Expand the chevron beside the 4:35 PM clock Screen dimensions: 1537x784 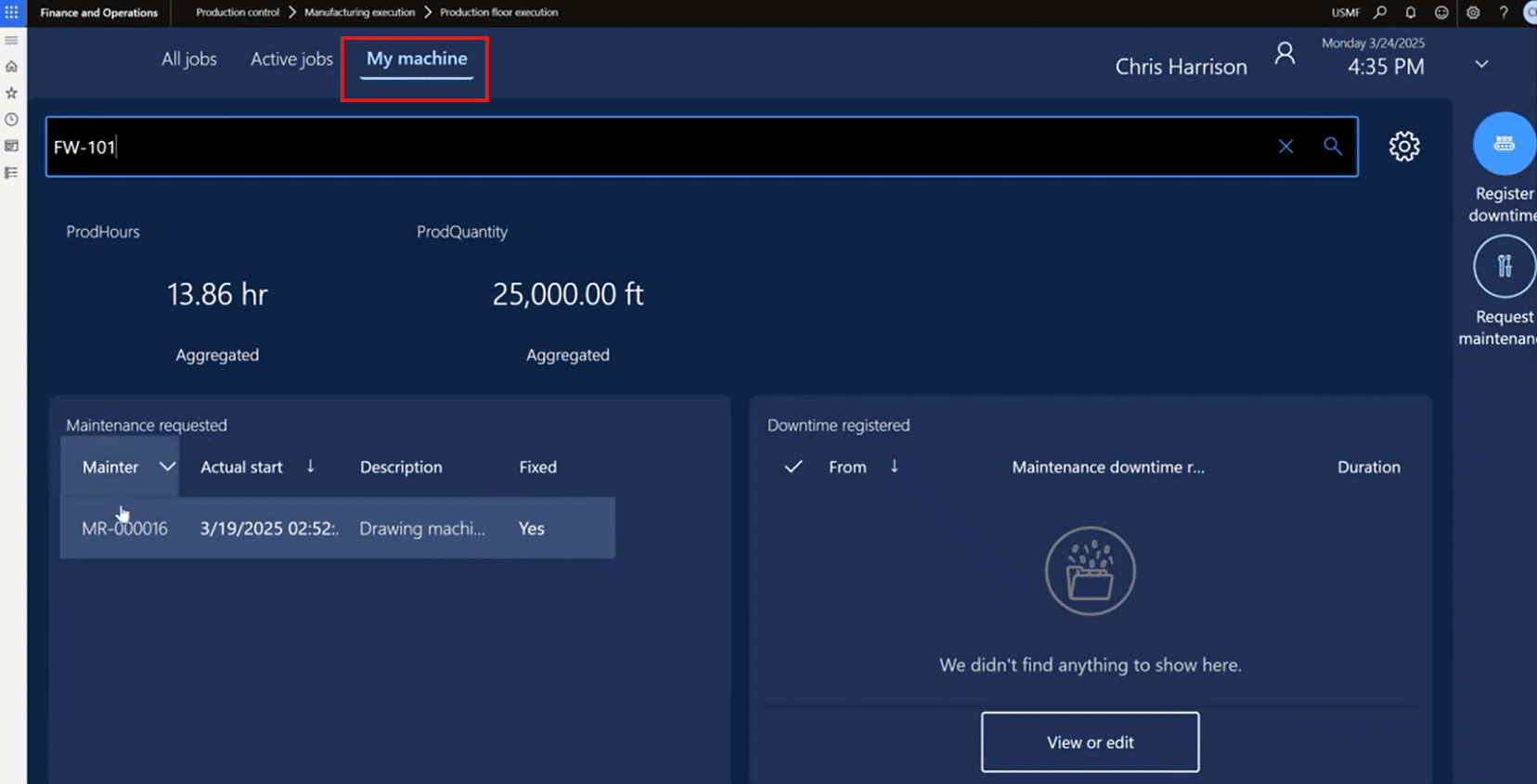tap(1481, 64)
